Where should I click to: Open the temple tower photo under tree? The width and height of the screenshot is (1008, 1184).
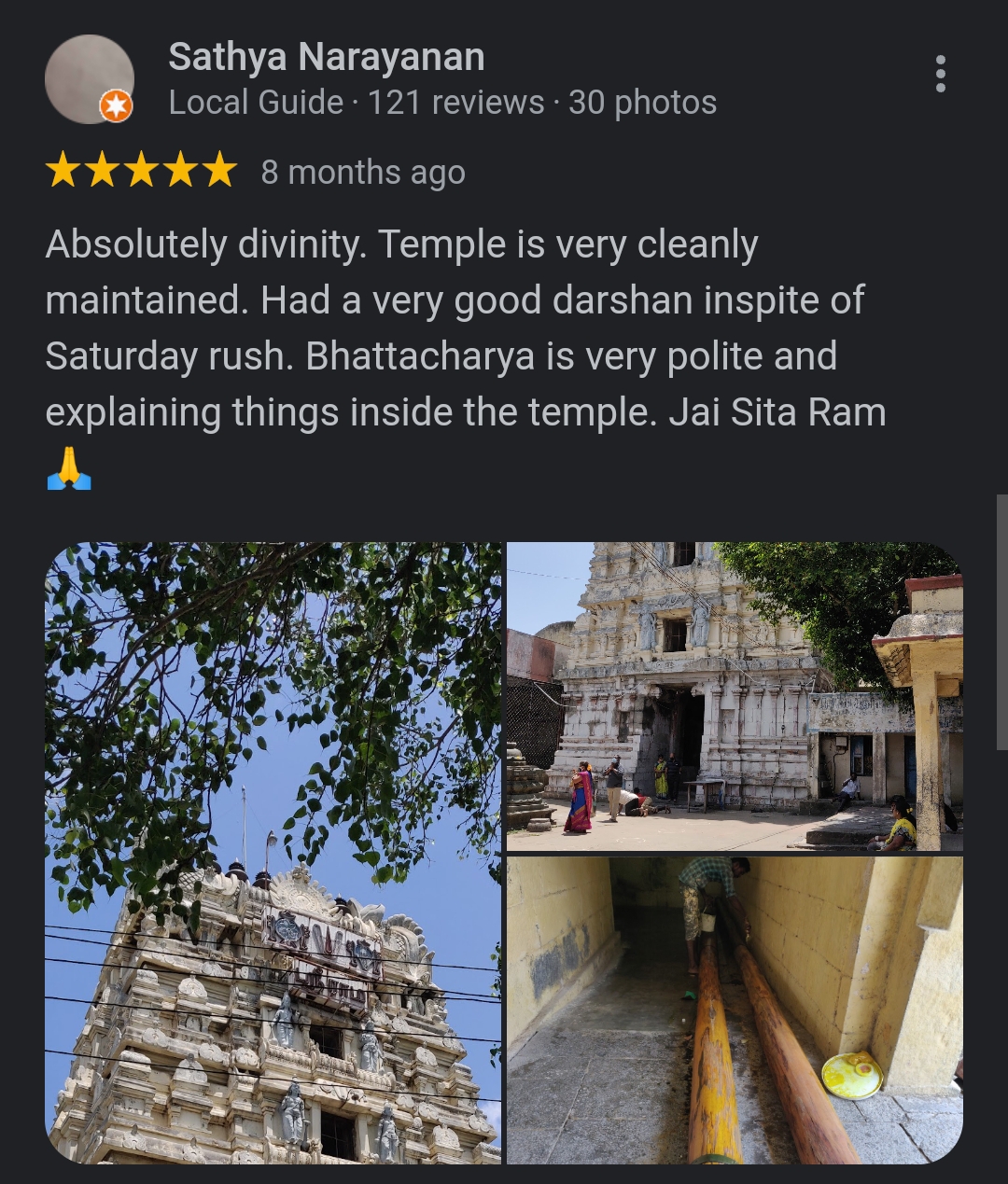click(x=273, y=853)
